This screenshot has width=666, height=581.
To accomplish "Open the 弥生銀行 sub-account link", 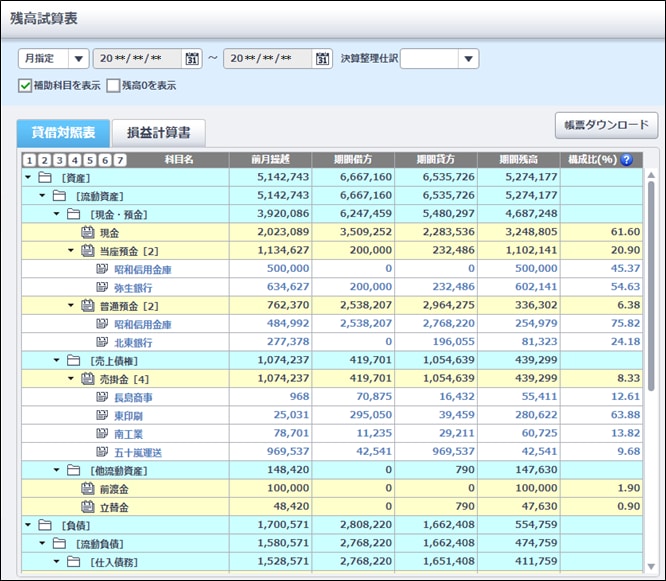I will click(x=134, y=287).
